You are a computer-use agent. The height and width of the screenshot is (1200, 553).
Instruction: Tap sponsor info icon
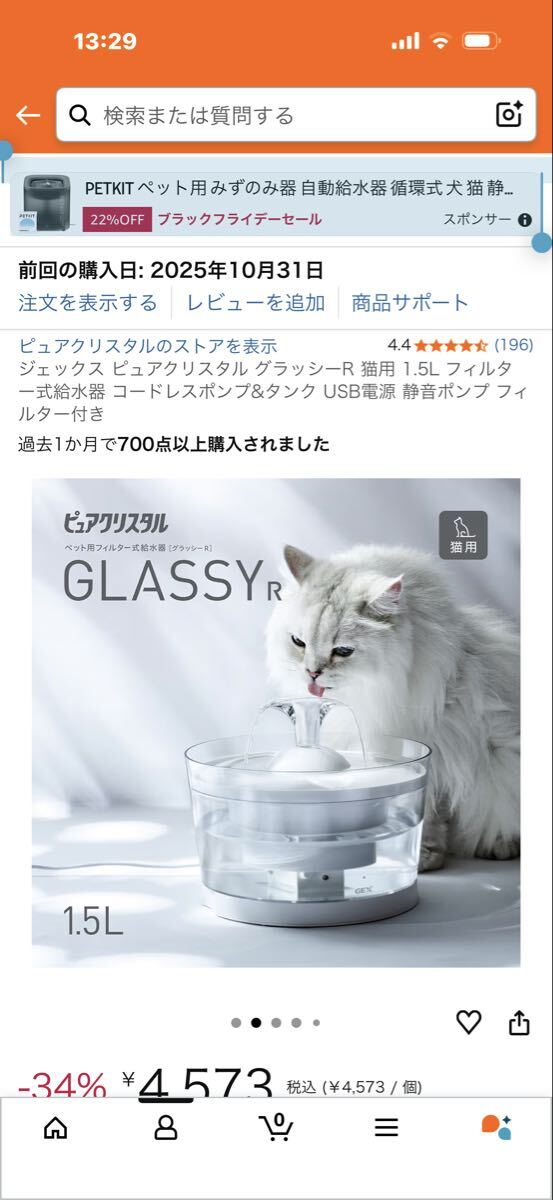pos(525,220)
